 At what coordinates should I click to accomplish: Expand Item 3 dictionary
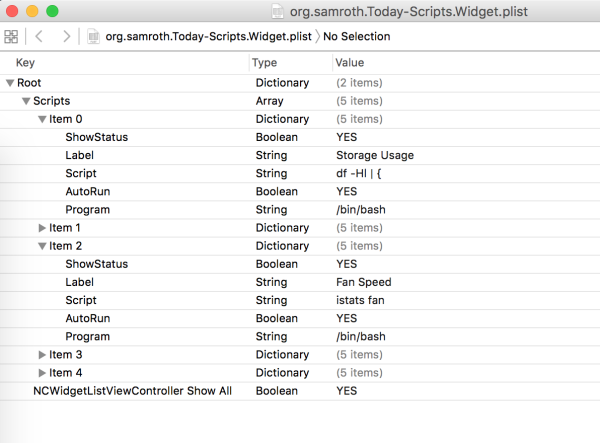tap(42, 354)
